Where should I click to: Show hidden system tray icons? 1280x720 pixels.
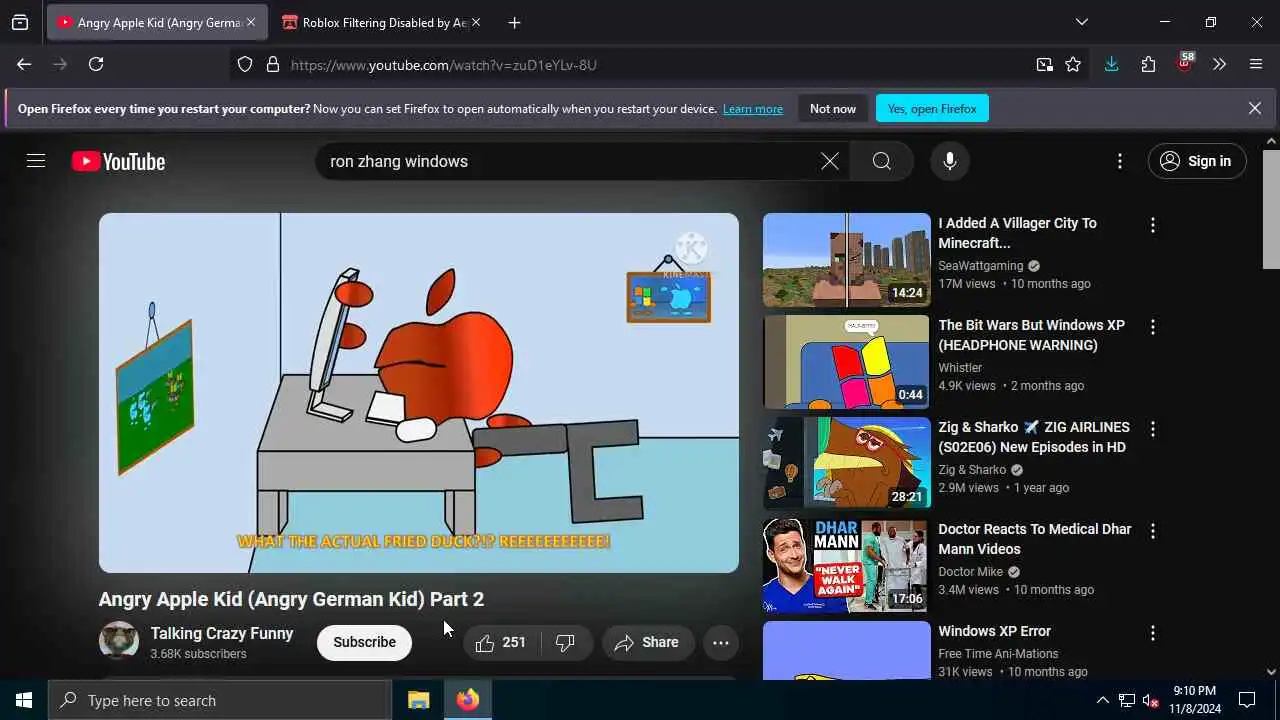click(1102, 700)
